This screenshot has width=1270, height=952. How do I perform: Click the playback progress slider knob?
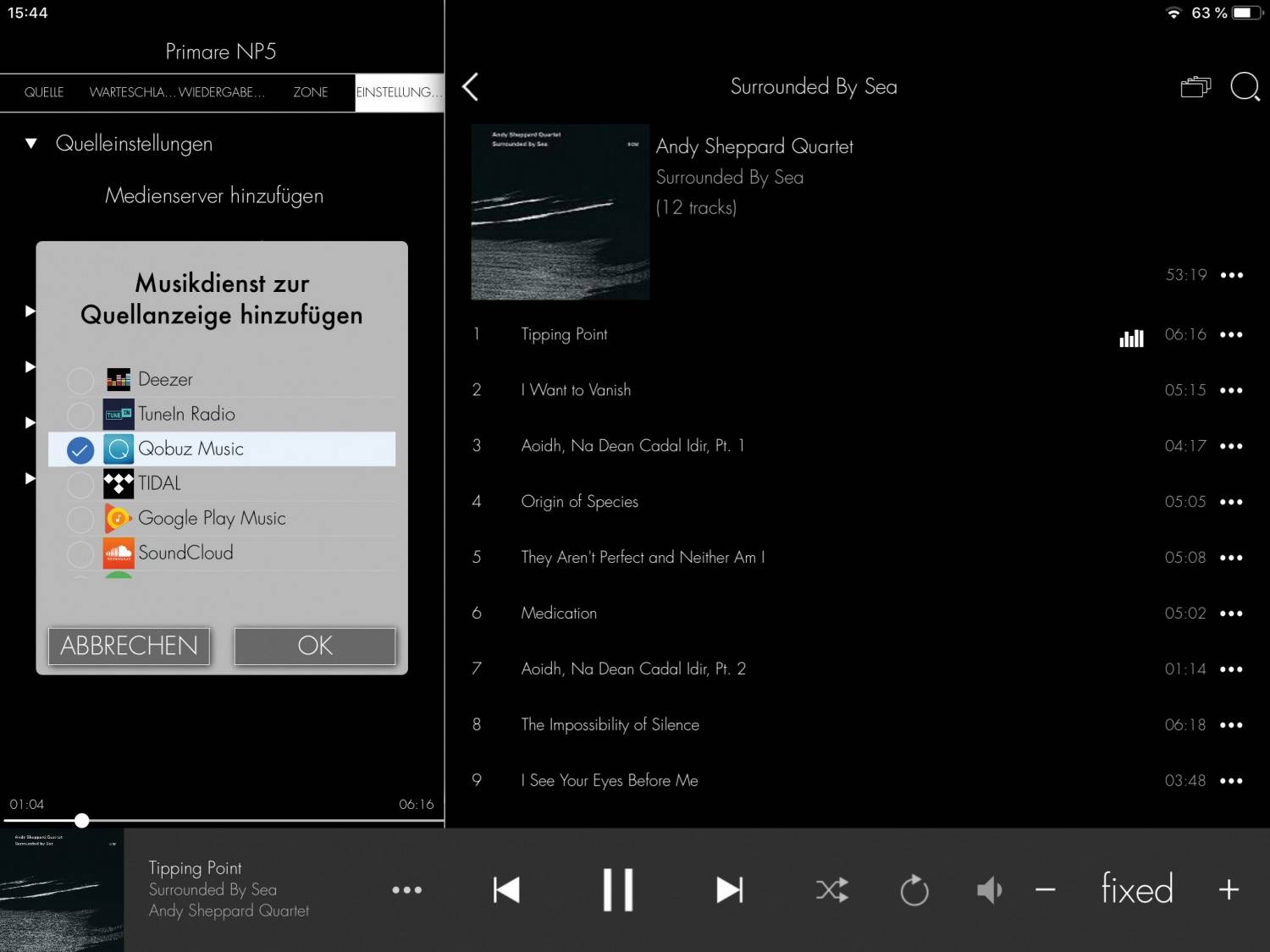click(x=81, y=820)
